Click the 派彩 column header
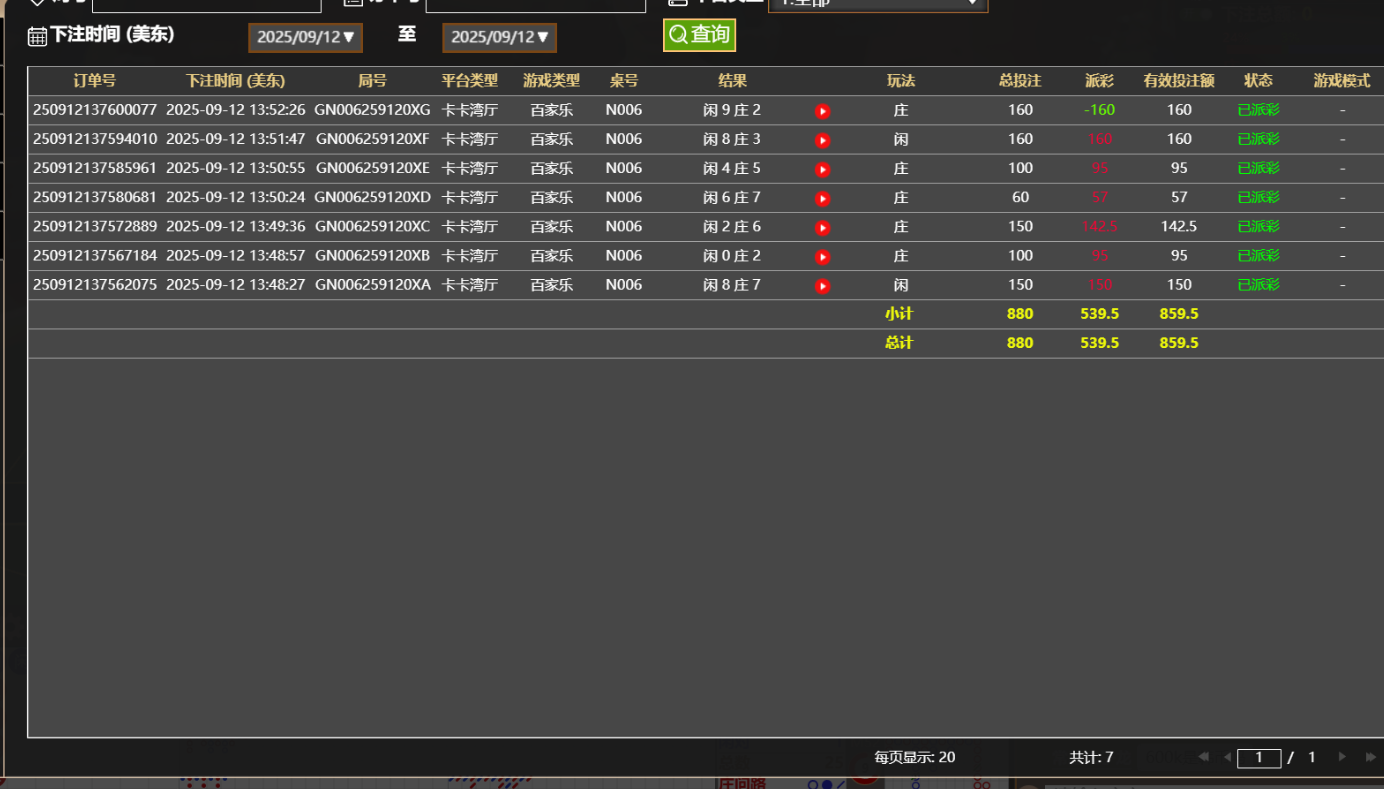 point(1099,81)
